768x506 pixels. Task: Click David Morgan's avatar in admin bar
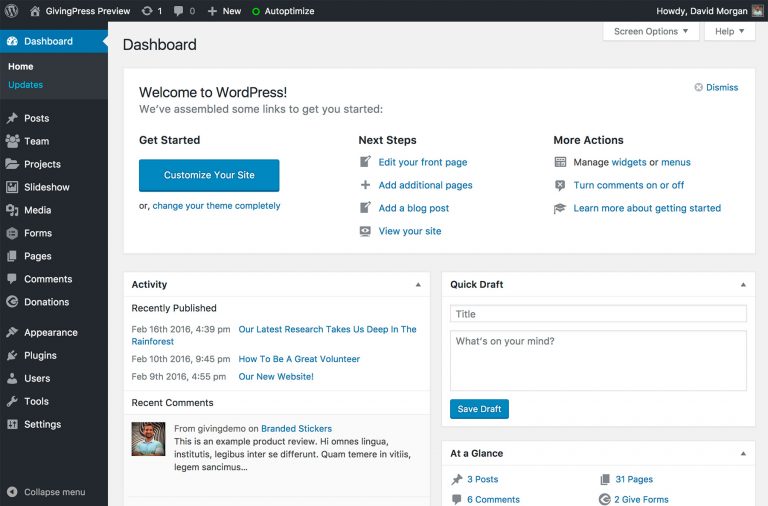tap(758, 11)
